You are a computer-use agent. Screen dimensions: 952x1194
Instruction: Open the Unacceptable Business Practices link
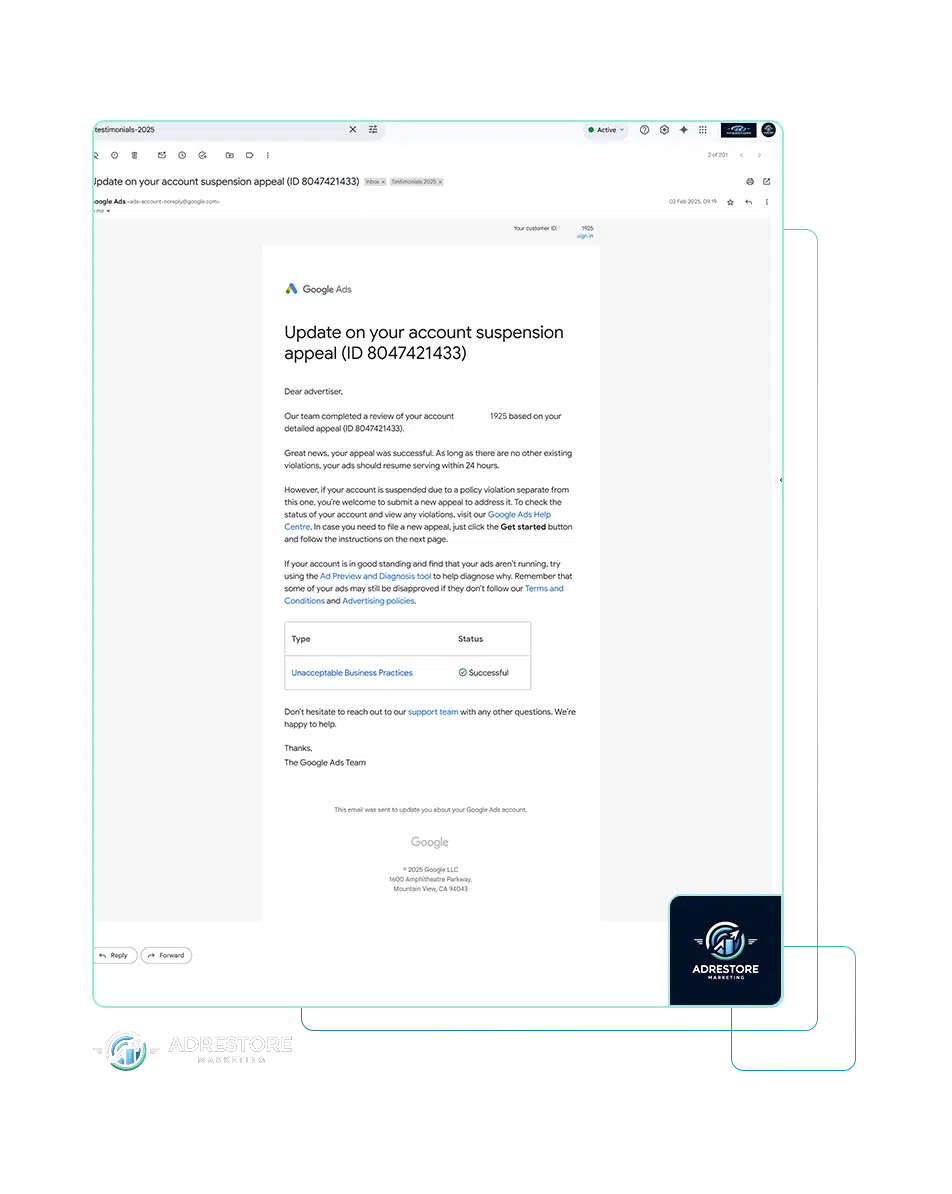click(352, 673)
